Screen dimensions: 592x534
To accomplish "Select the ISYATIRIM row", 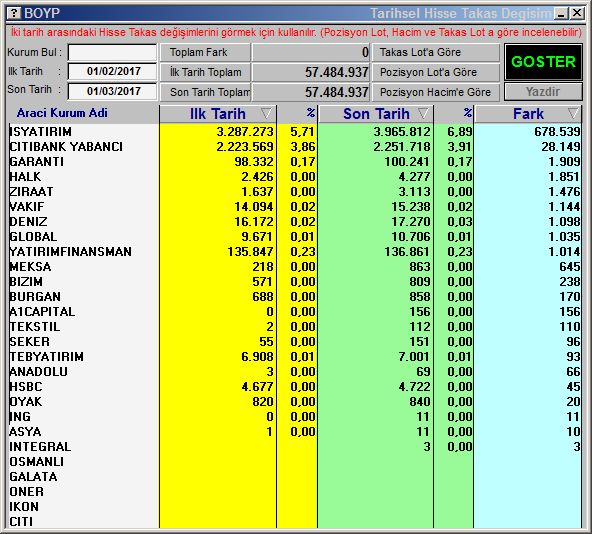I will (295, 132).
